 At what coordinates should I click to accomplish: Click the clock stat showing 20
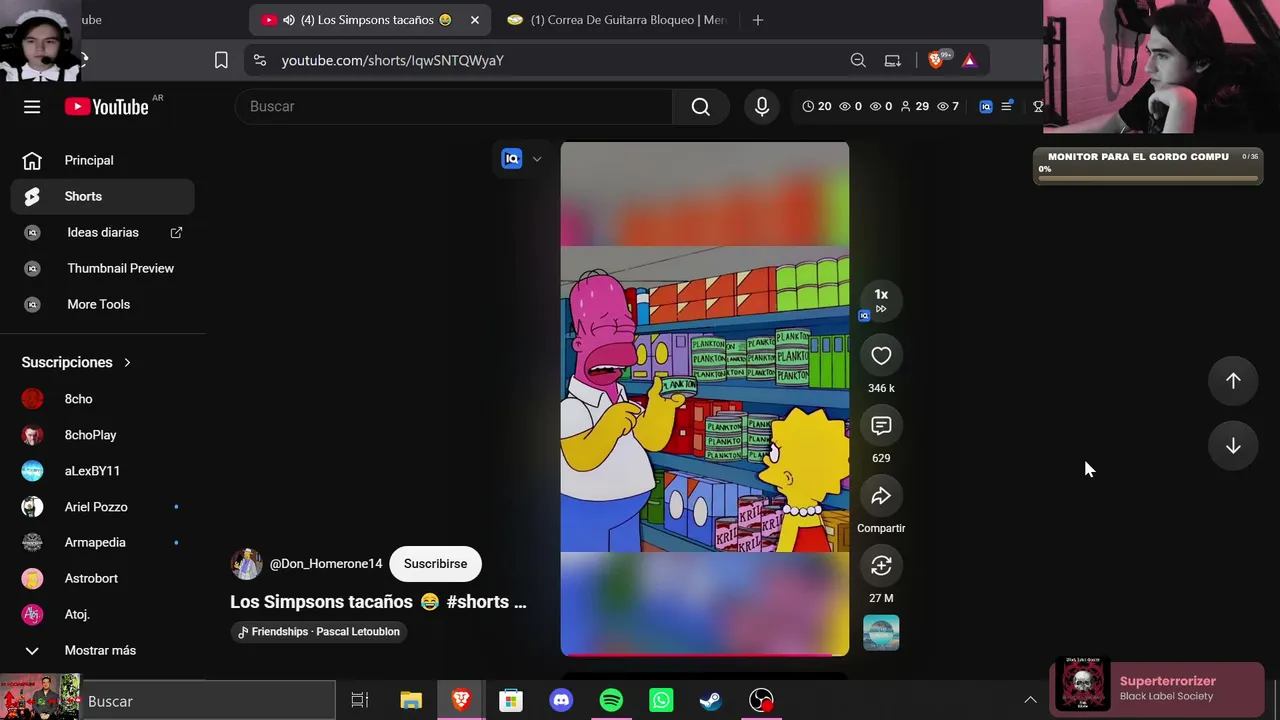coord(816,106)
